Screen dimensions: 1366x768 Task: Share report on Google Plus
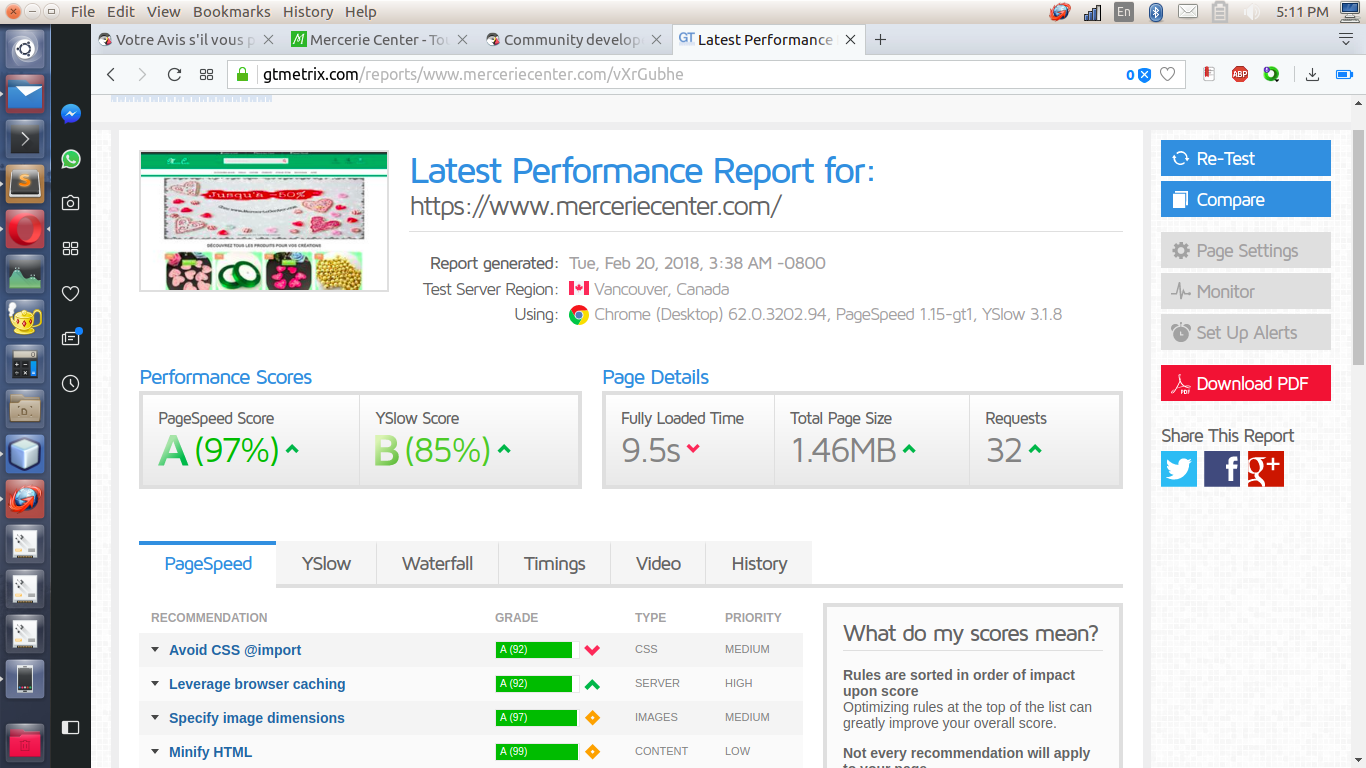(1265, 468)
